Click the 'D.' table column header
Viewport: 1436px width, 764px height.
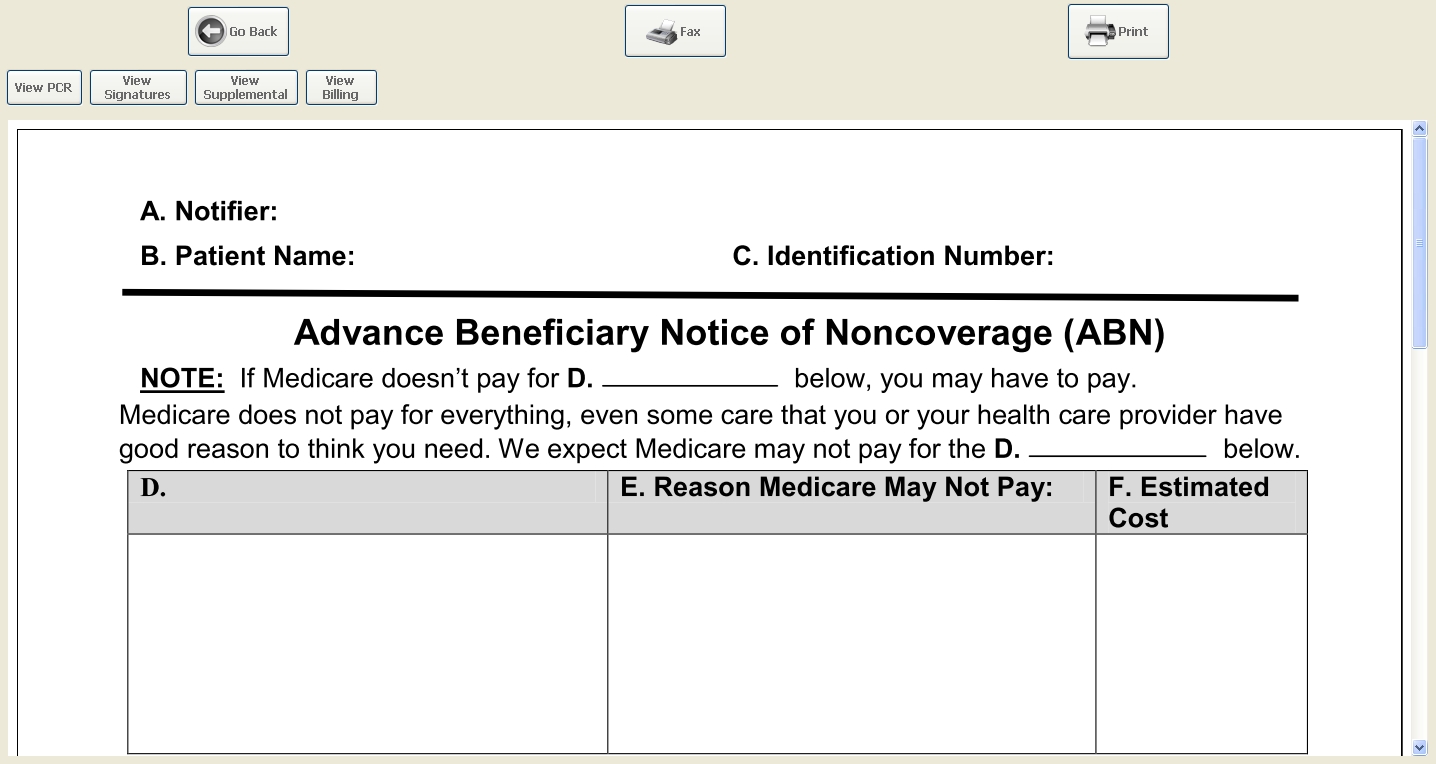(368, 502)
